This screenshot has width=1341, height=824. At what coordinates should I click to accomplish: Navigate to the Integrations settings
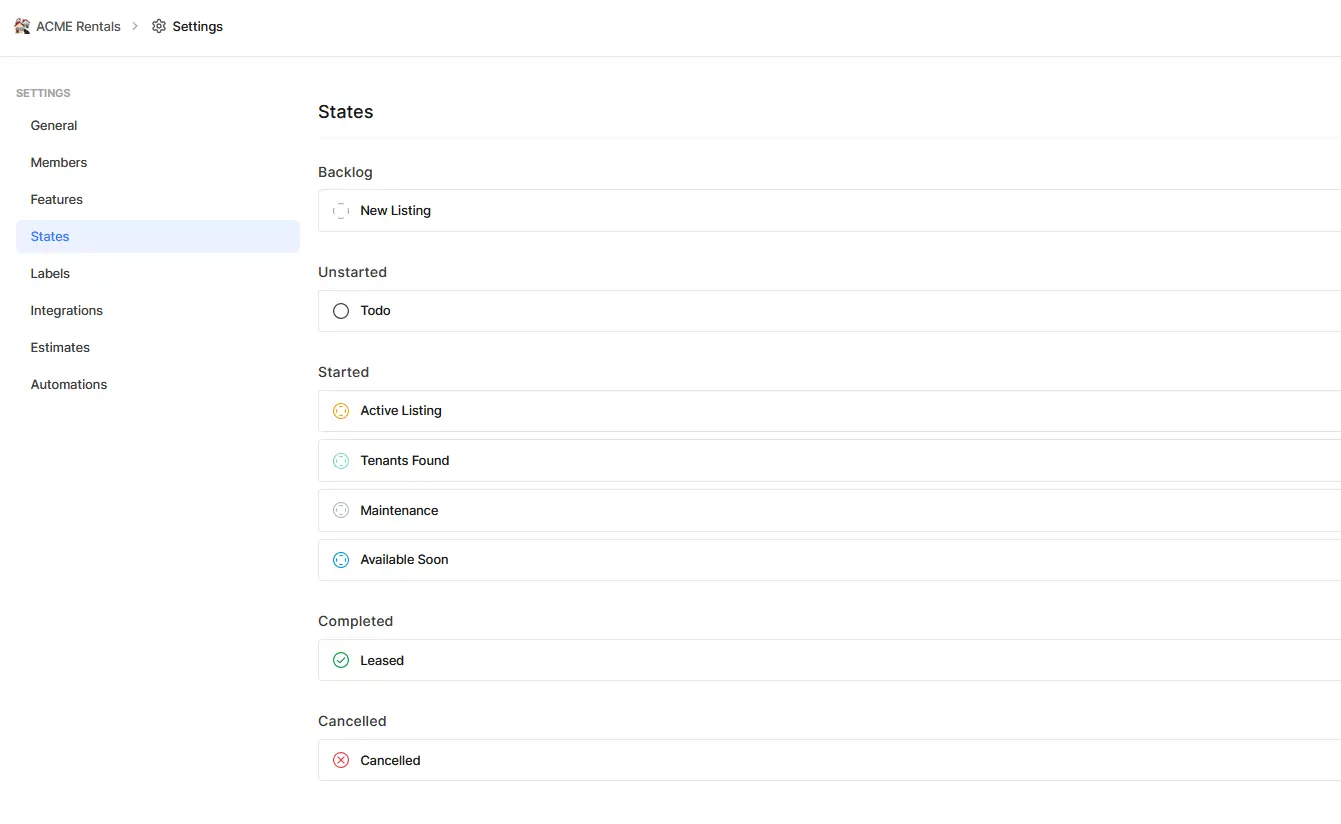(x=66, y=310)
